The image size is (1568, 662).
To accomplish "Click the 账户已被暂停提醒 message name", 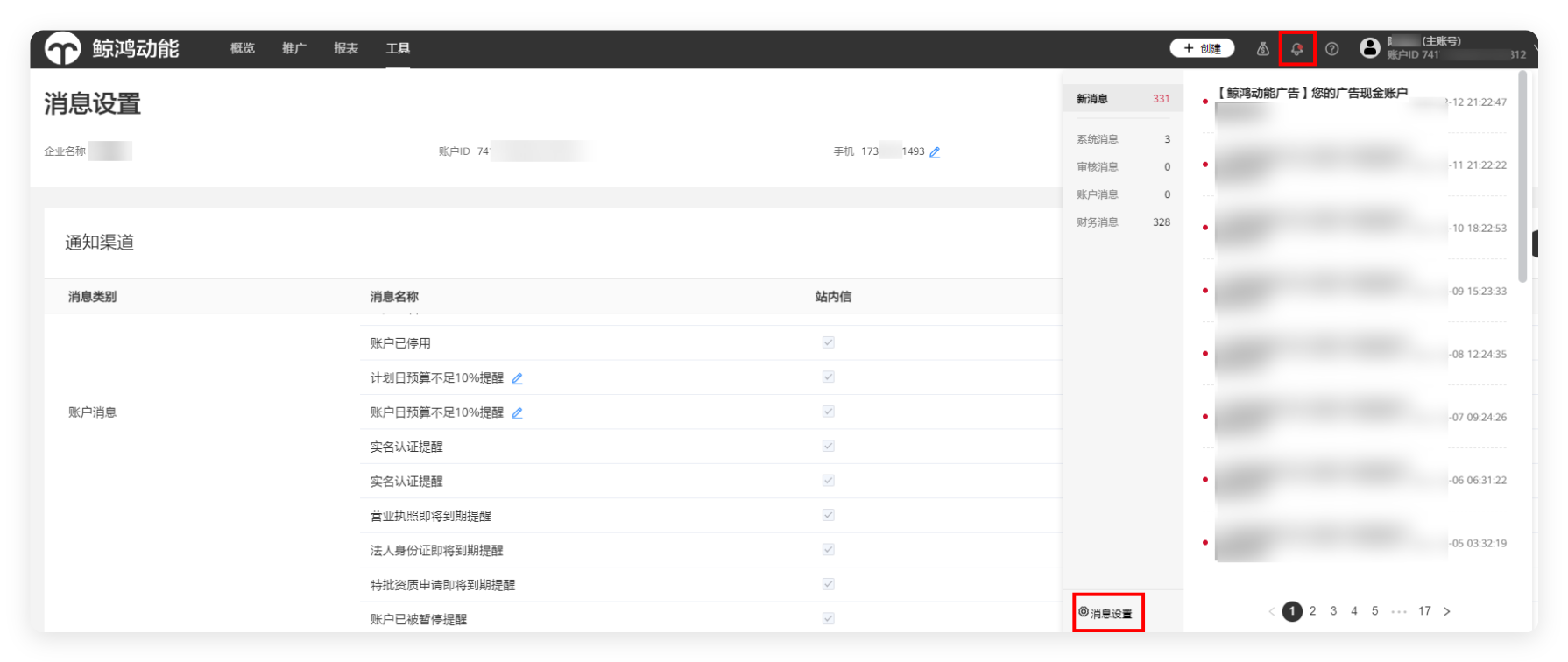I will pyautogui.click(x=418, y=619).
